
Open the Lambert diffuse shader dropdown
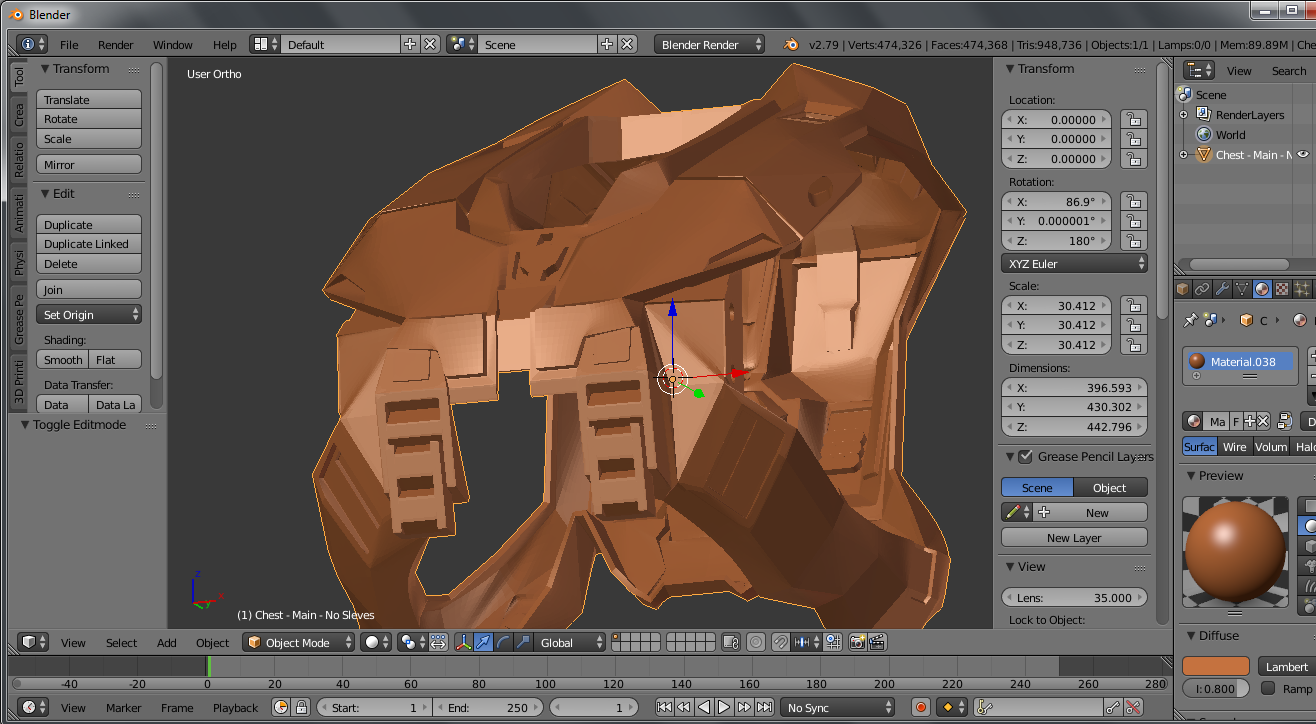pos(1287,666)
